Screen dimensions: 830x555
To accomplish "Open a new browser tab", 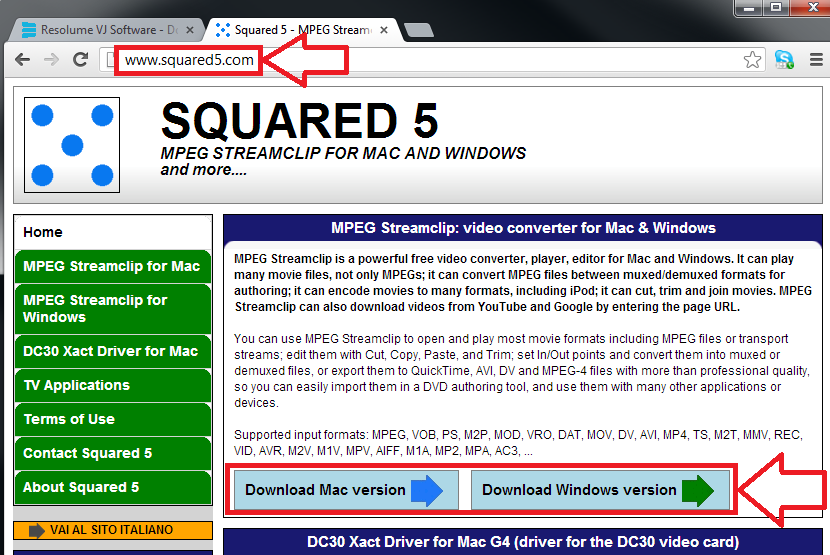I will click(419, 30).
